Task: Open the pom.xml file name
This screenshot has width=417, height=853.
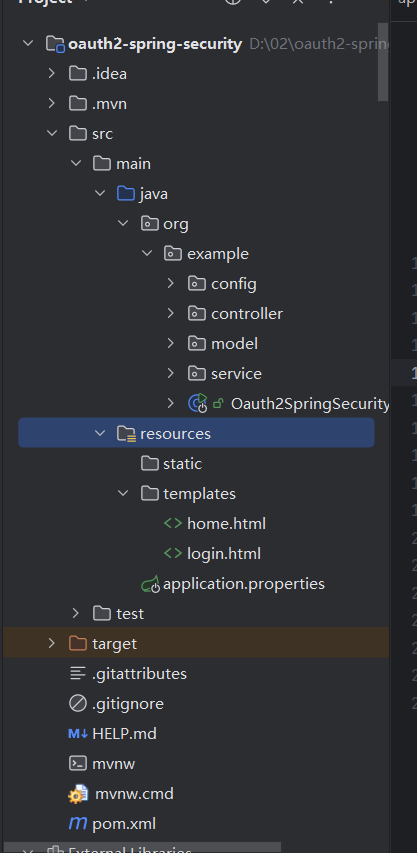Action: click(x=124, y=824)
